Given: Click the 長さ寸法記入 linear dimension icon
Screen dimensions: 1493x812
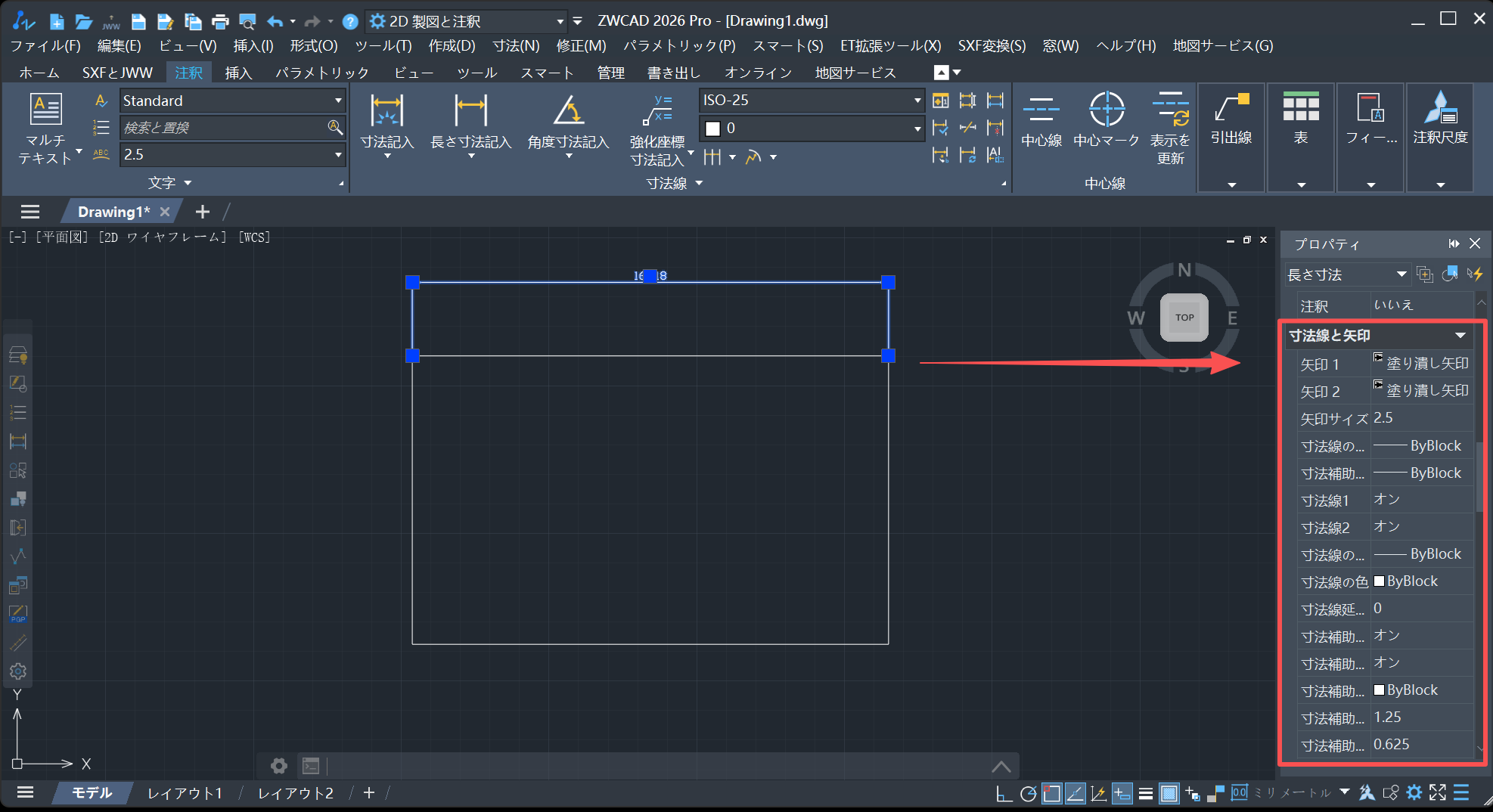Looking at the screenshot, I should (470, 111).
